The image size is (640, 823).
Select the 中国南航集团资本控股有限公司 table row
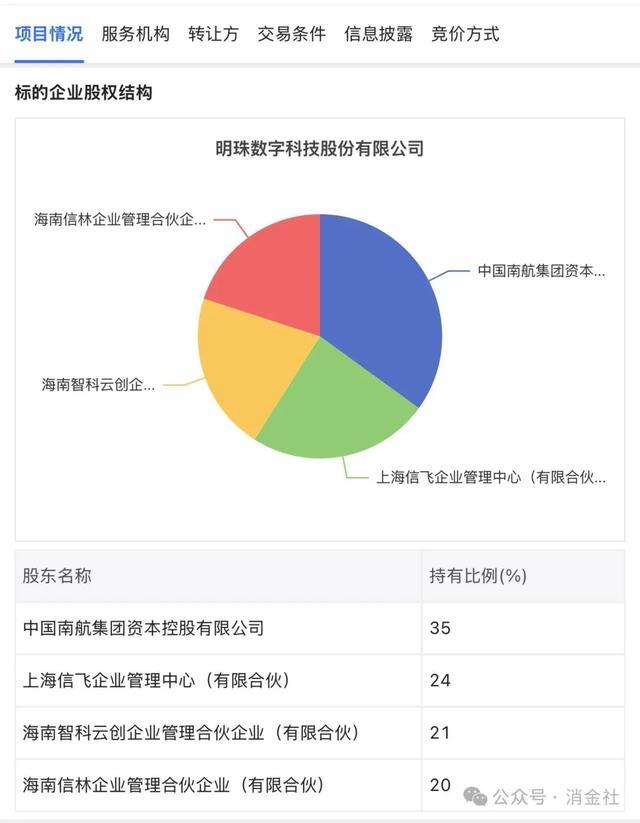pyautogui.click(x=143, y=628)
